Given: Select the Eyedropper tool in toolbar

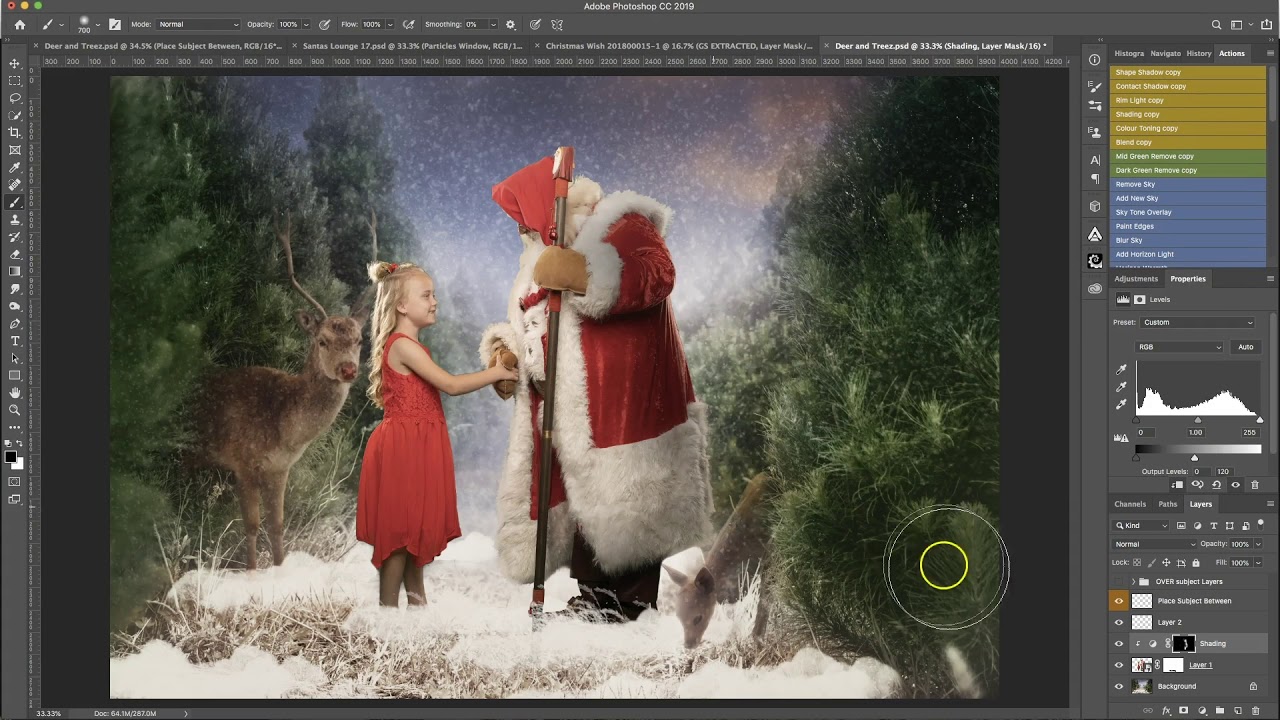Looking at the screenshot, I should click(15, 167).
